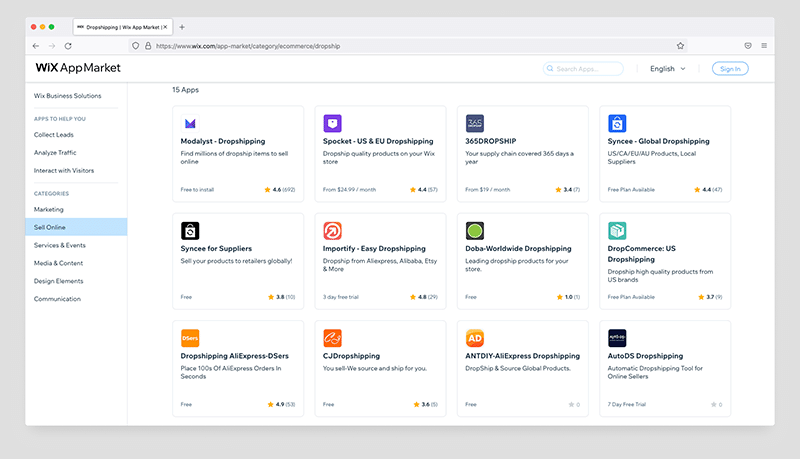Open Wix Business Solutions in sidebar
Image resolution: width=800 pixels, height=459 pixels.
point(67,96)
